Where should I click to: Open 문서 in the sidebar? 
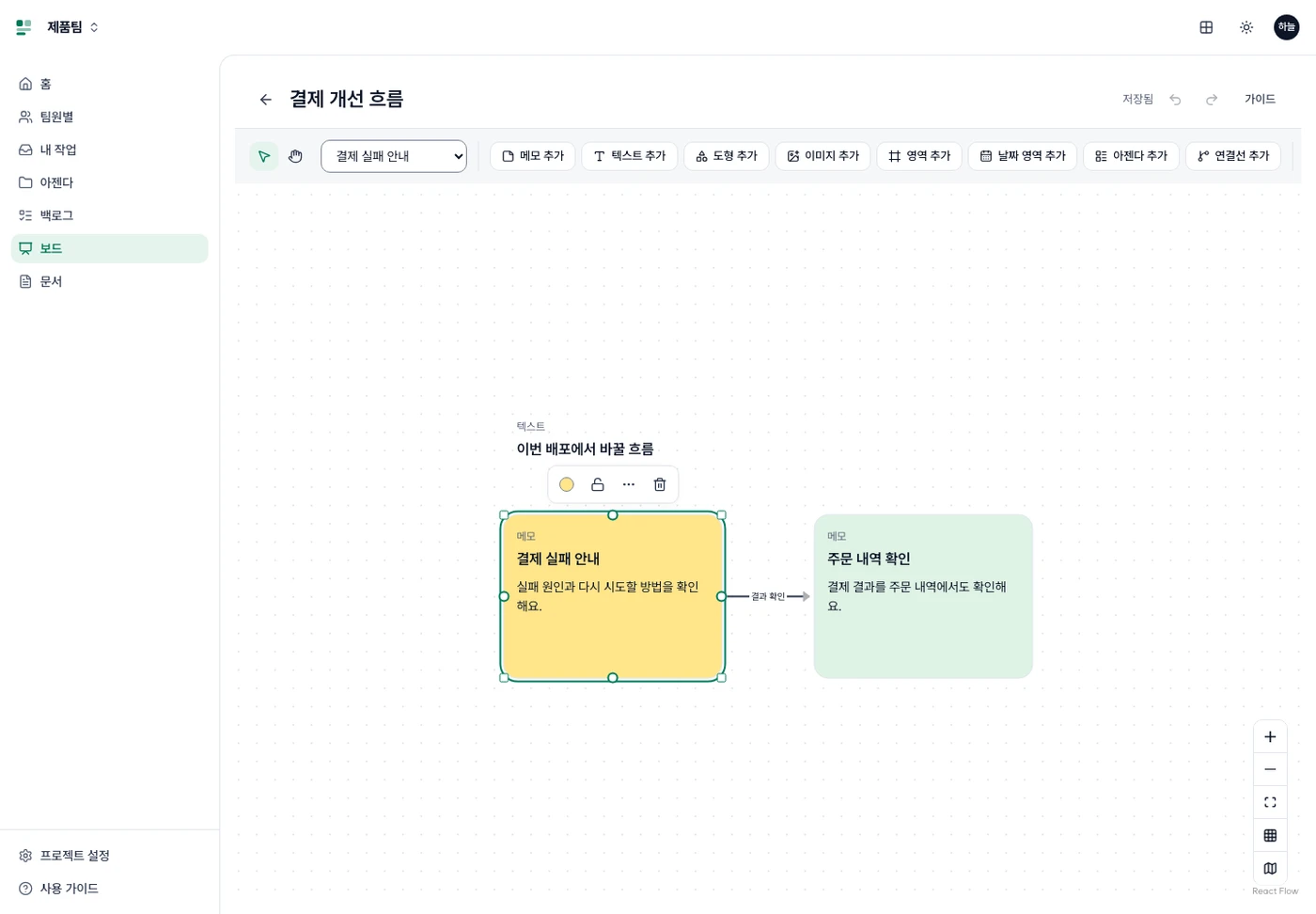coord(109,281)
